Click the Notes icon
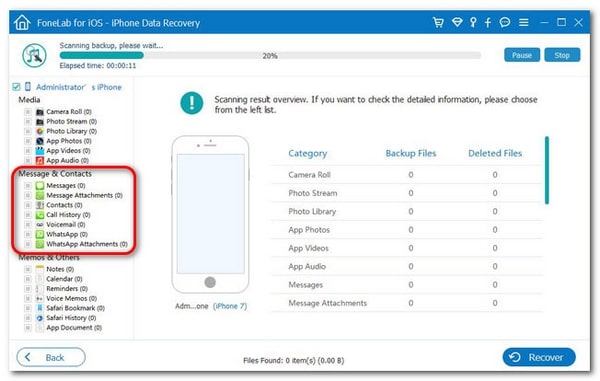This screenshot has width=600, height=381. point(40,269)
